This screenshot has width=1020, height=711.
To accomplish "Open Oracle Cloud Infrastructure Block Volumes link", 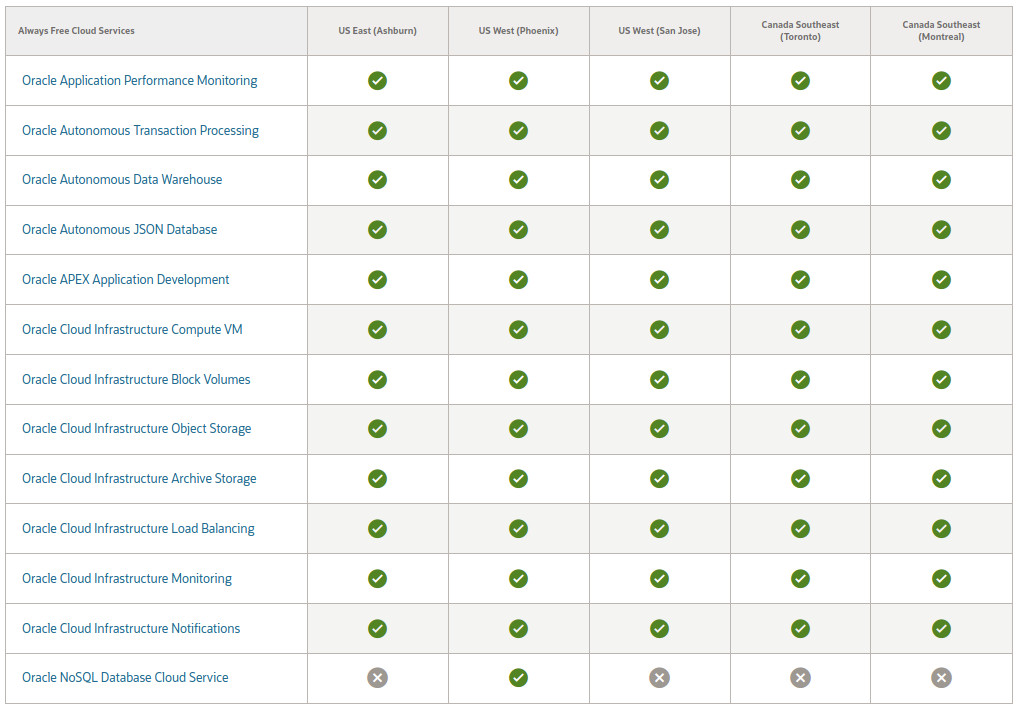I will point(136,379).
